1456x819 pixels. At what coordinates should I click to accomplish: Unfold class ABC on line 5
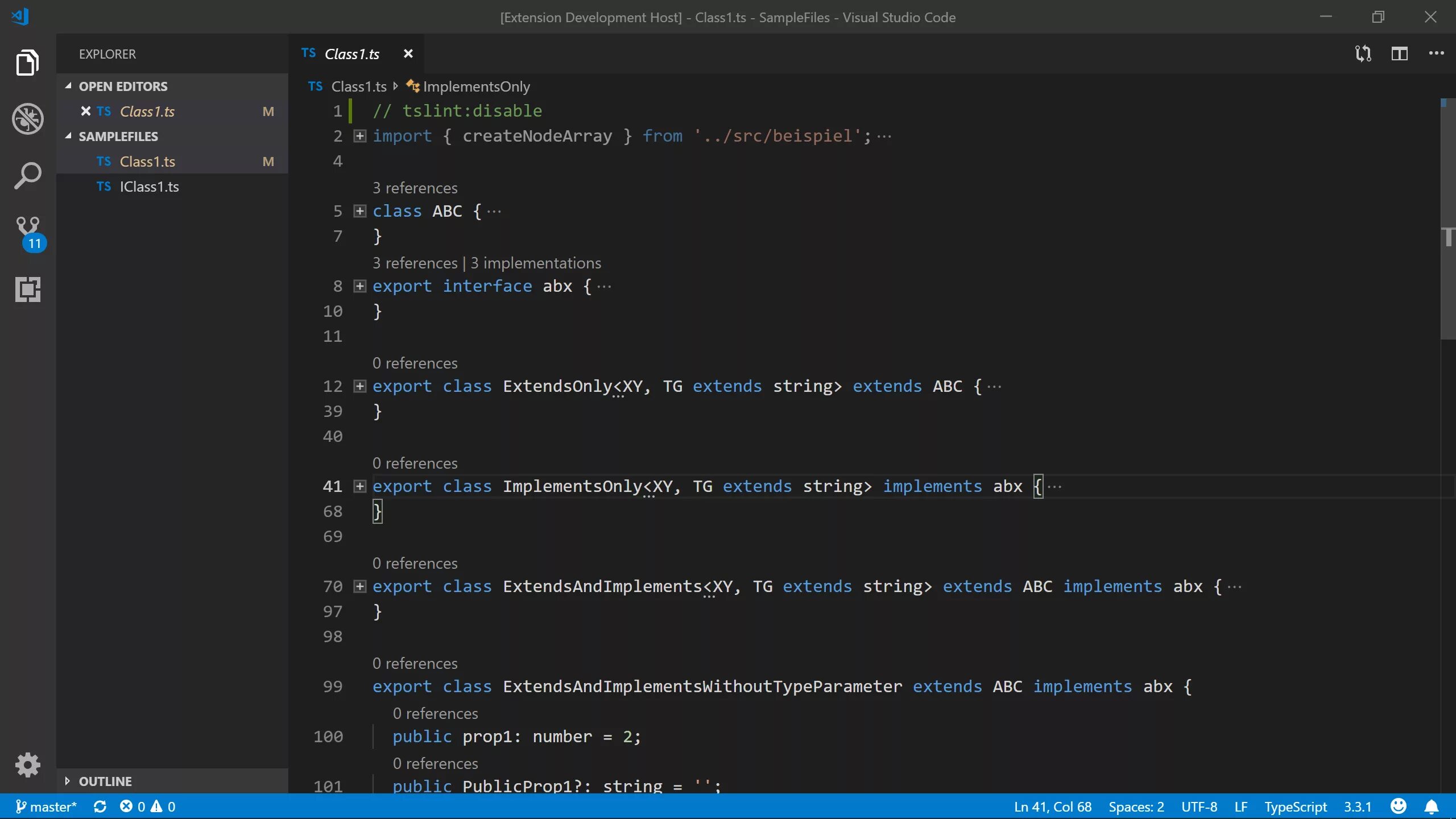(x=359, y=211)
